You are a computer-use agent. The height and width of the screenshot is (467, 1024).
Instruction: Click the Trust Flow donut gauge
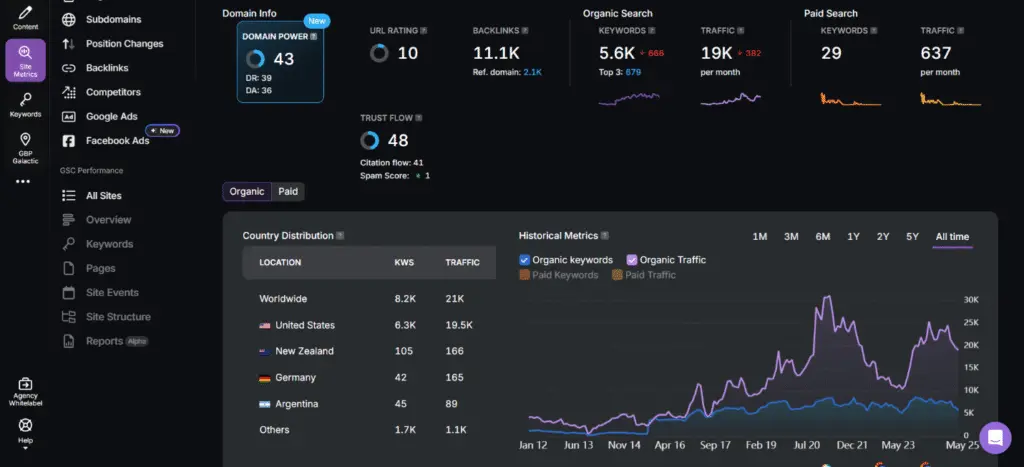coord(370,140)
